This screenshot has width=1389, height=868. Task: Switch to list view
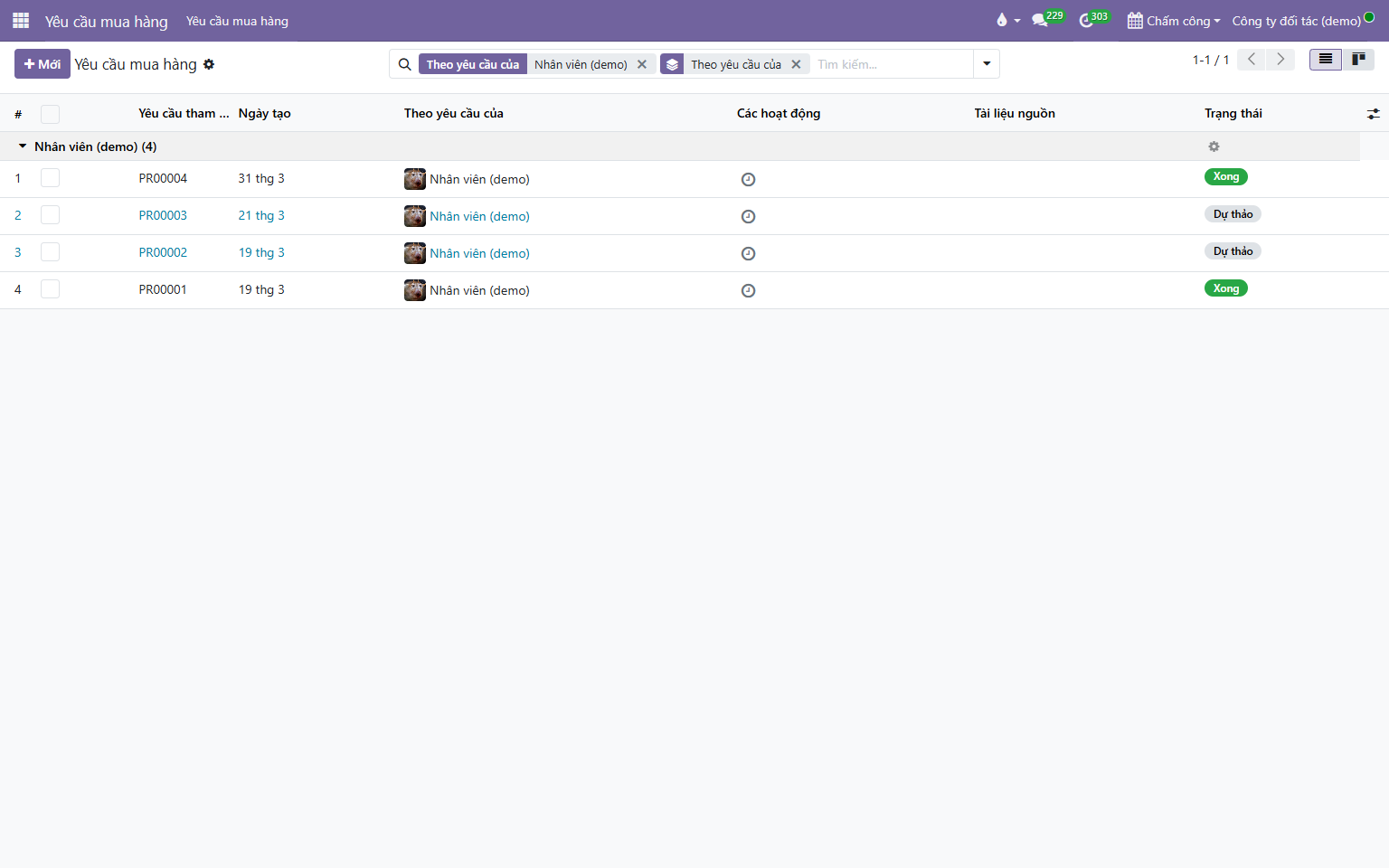point(1326,60)
